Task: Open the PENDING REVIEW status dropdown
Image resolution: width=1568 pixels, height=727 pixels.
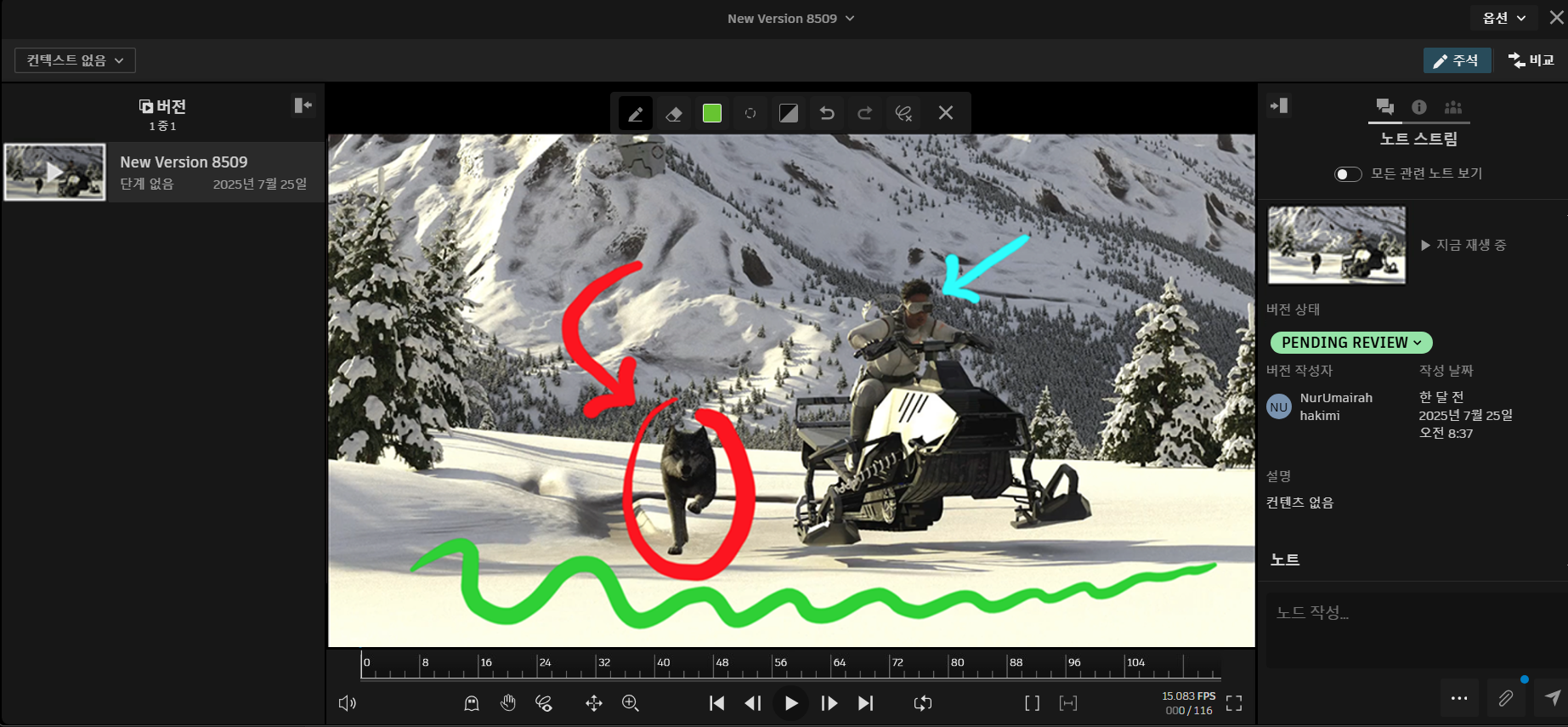Action: (1351, 343)
